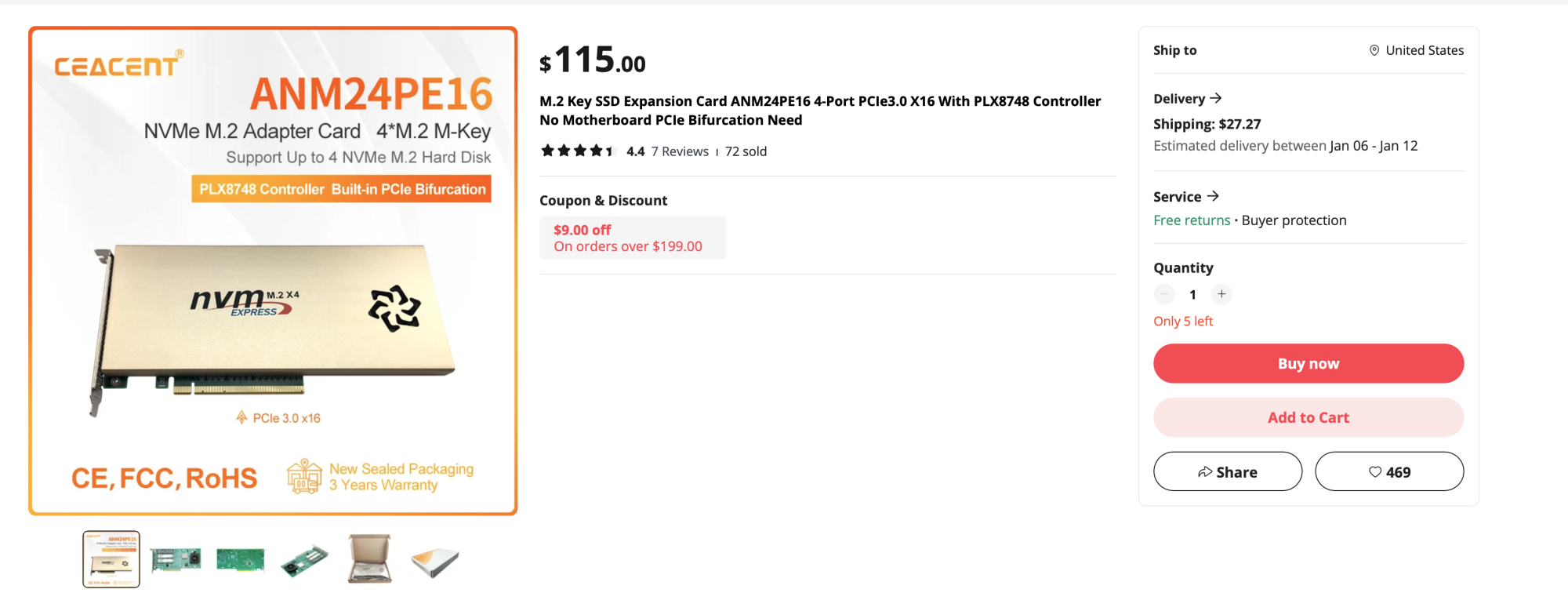Select the sixth thumbnail with silver cover
Screen dimensions: 1568x611
pyautogui.click(x=434, y=559)
